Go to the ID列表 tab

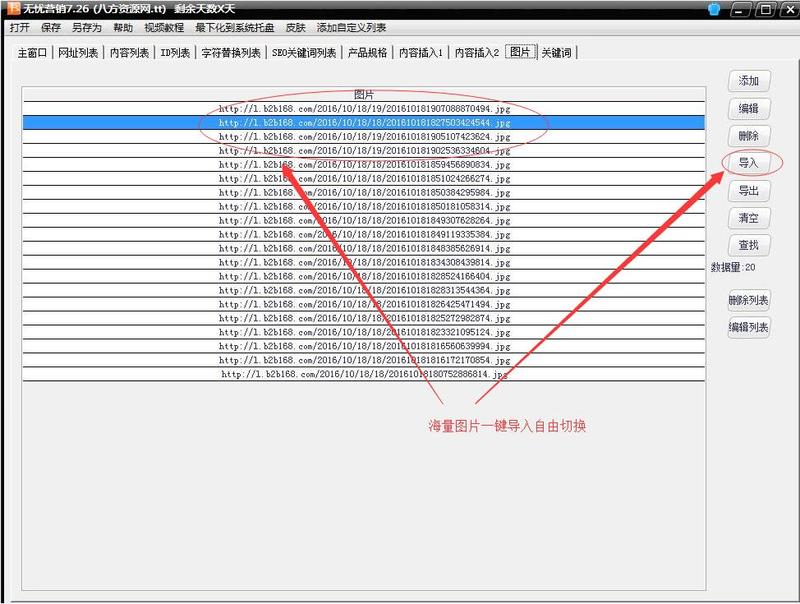pos(175,53)
